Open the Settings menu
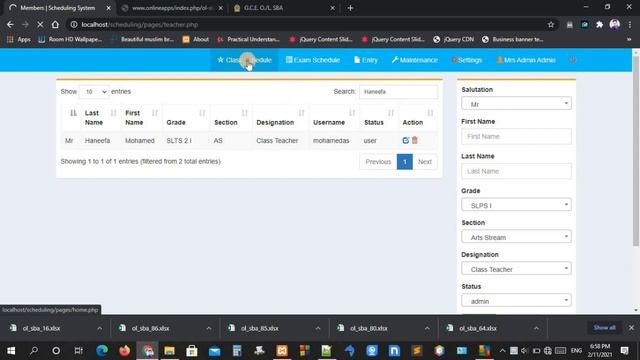Viewport: 640px width, 360px height. pyautogui.click(x=467, y=60)
